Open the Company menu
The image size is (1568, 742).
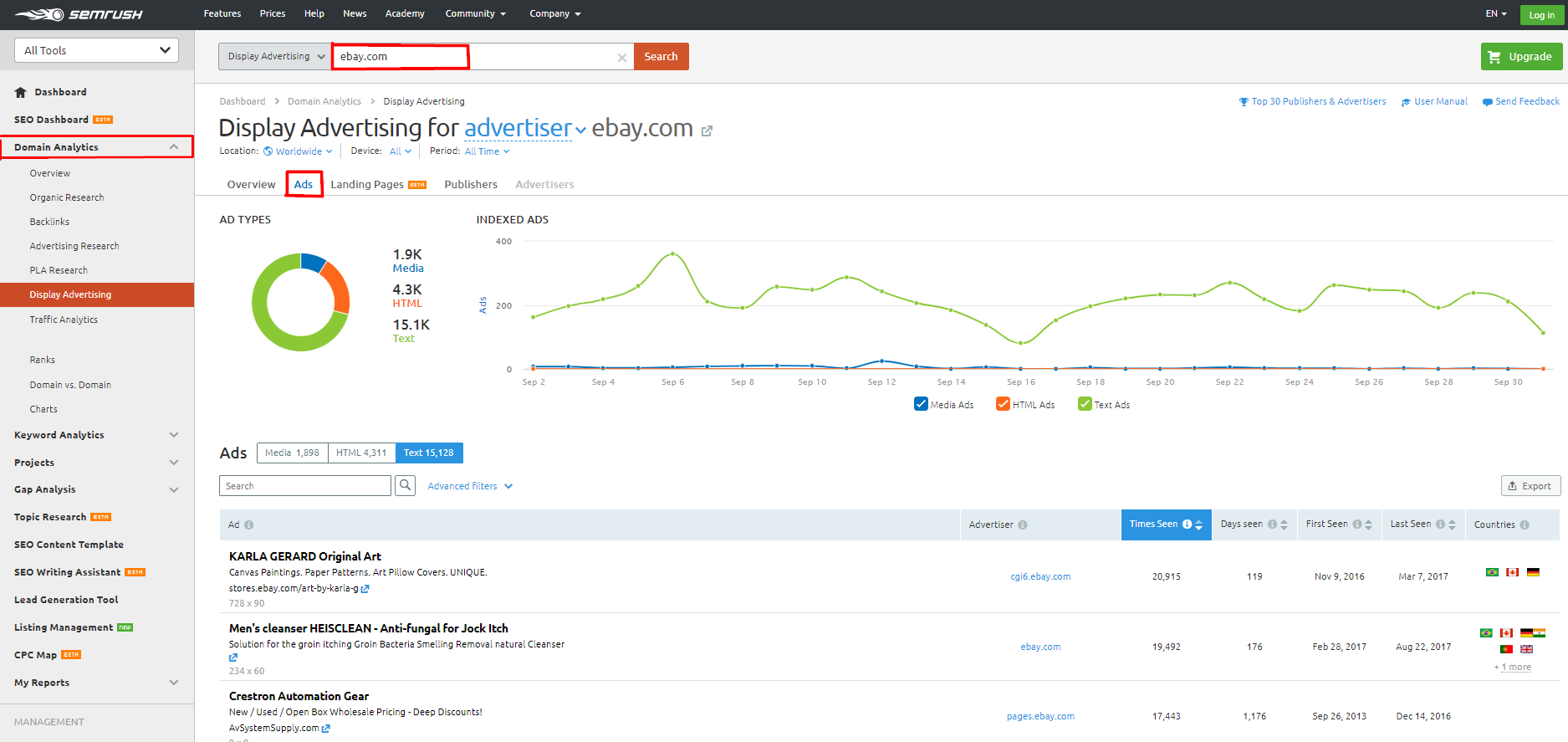555,13
